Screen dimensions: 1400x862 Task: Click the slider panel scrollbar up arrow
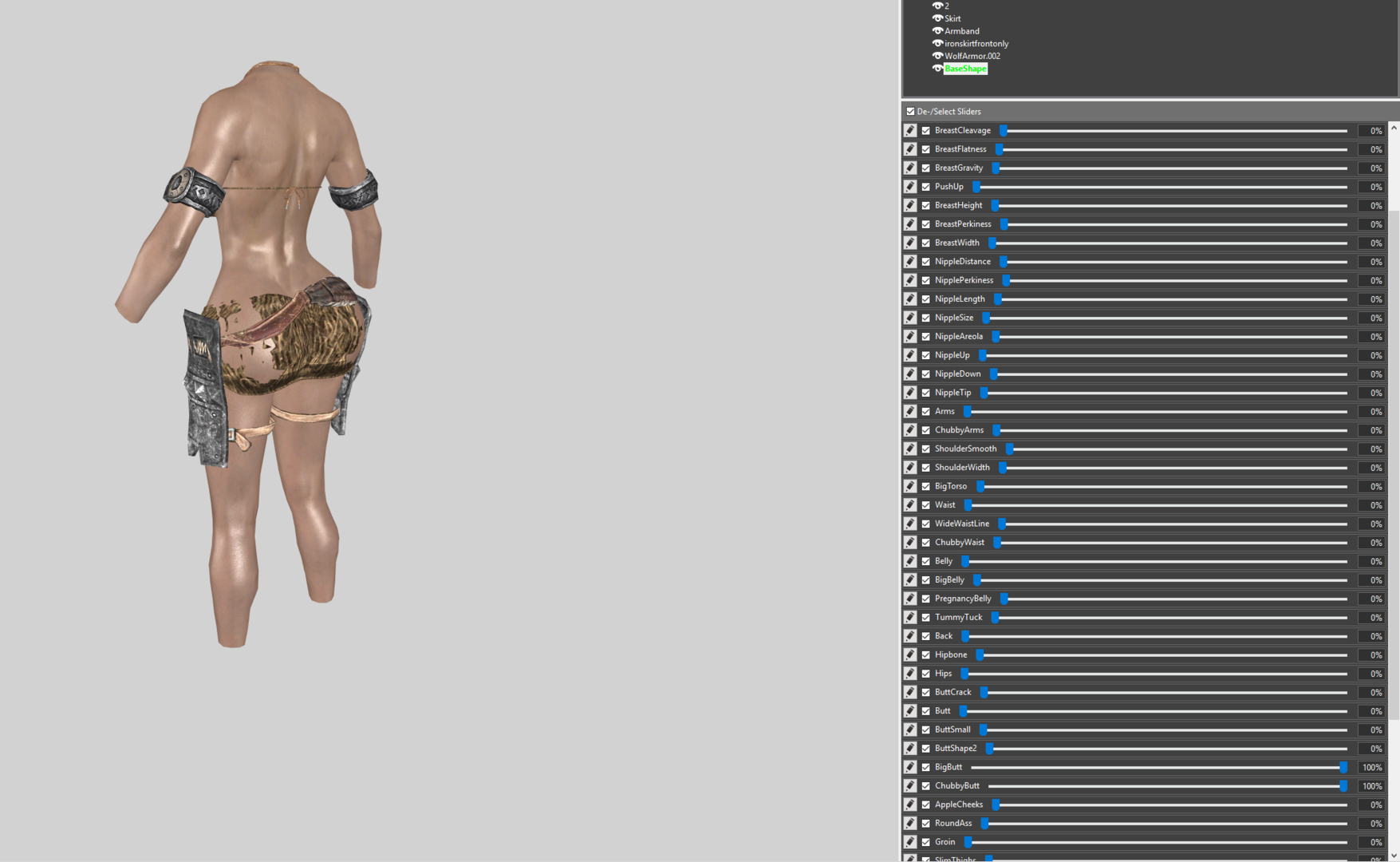click(1394, 127)
